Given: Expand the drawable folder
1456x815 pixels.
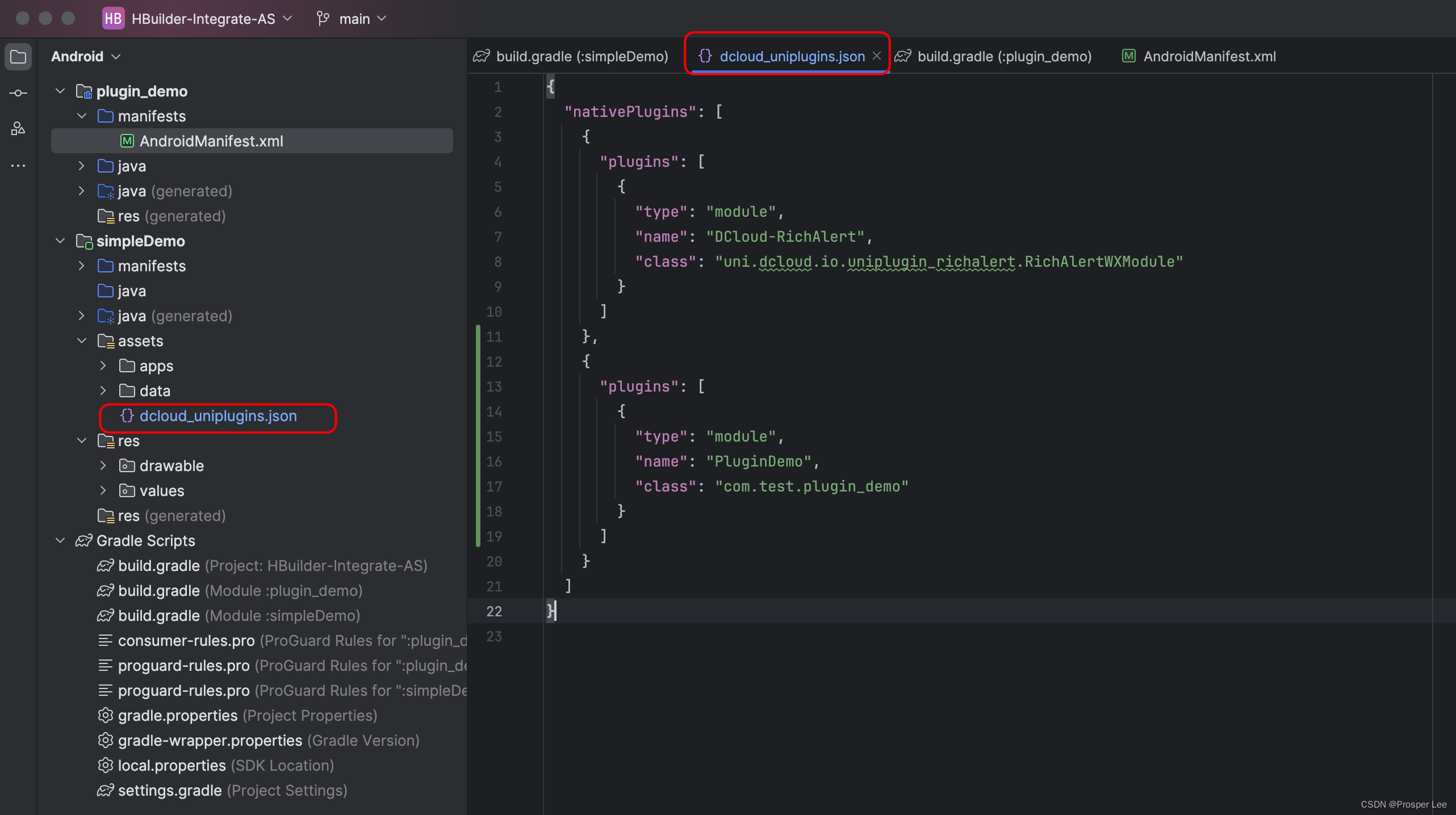Looking at the screenshot, I should pyautogui.click(x=103, y=465).
